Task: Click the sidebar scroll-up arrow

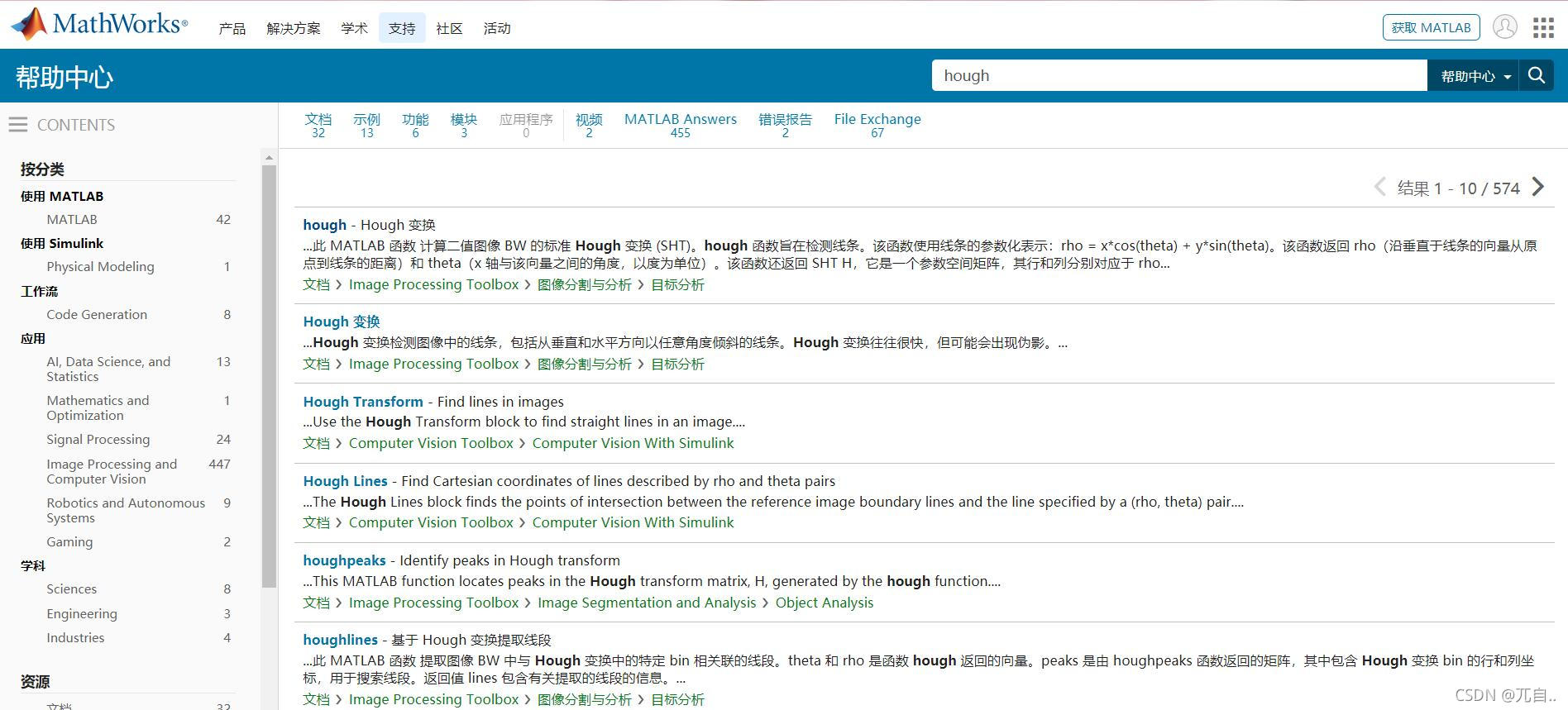Action: click(x=269, y=157)
